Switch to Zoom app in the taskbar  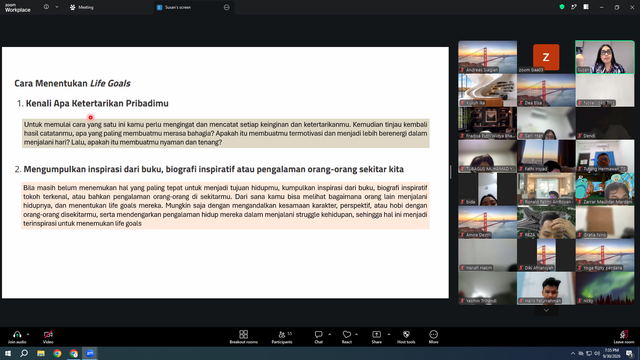point(90,353)
